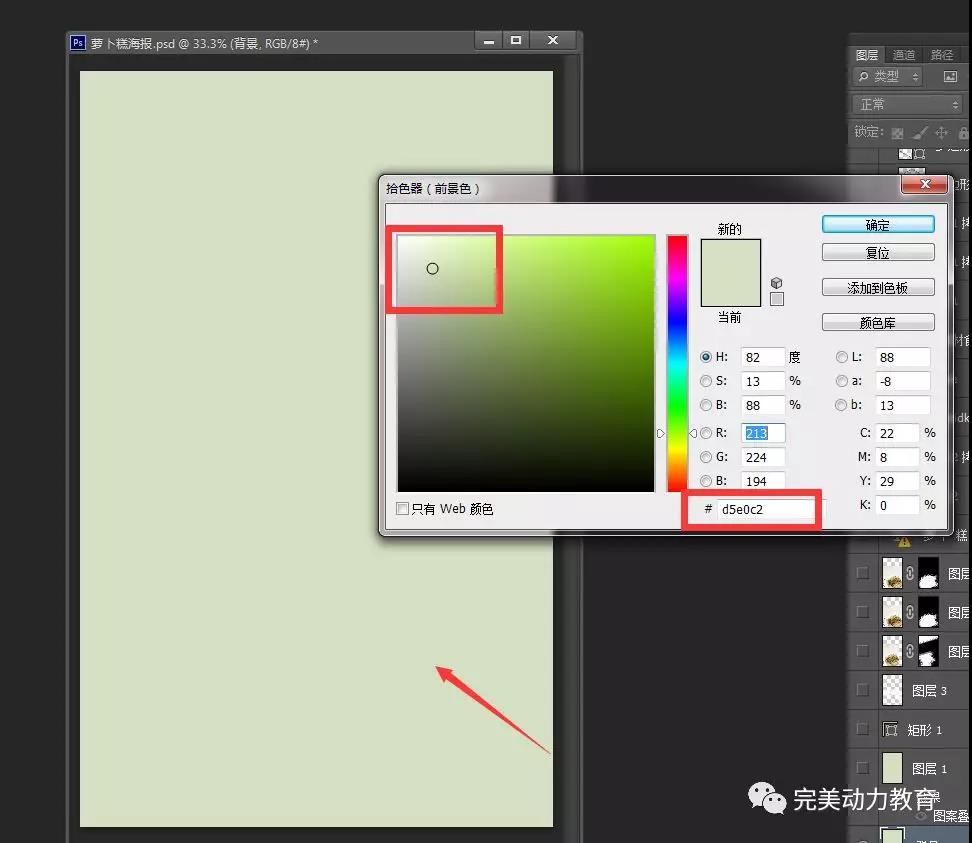
Task: Click the pixel layer filter icon
Action: [x=950, y=76]
